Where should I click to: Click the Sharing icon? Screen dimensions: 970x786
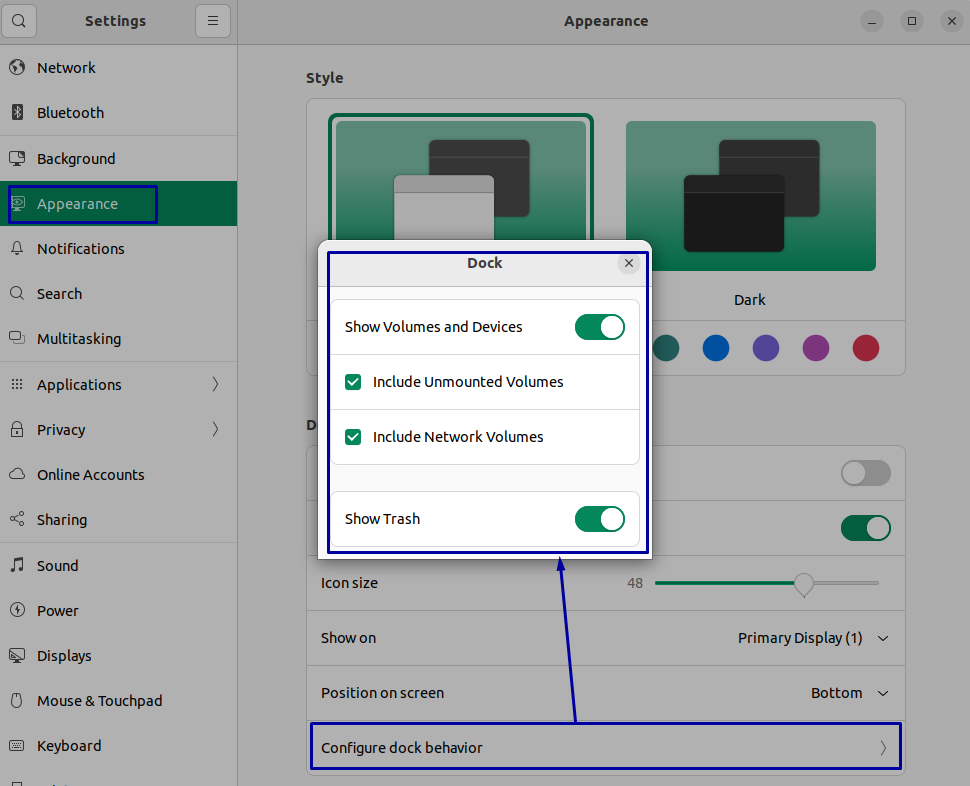pos(17,519)
